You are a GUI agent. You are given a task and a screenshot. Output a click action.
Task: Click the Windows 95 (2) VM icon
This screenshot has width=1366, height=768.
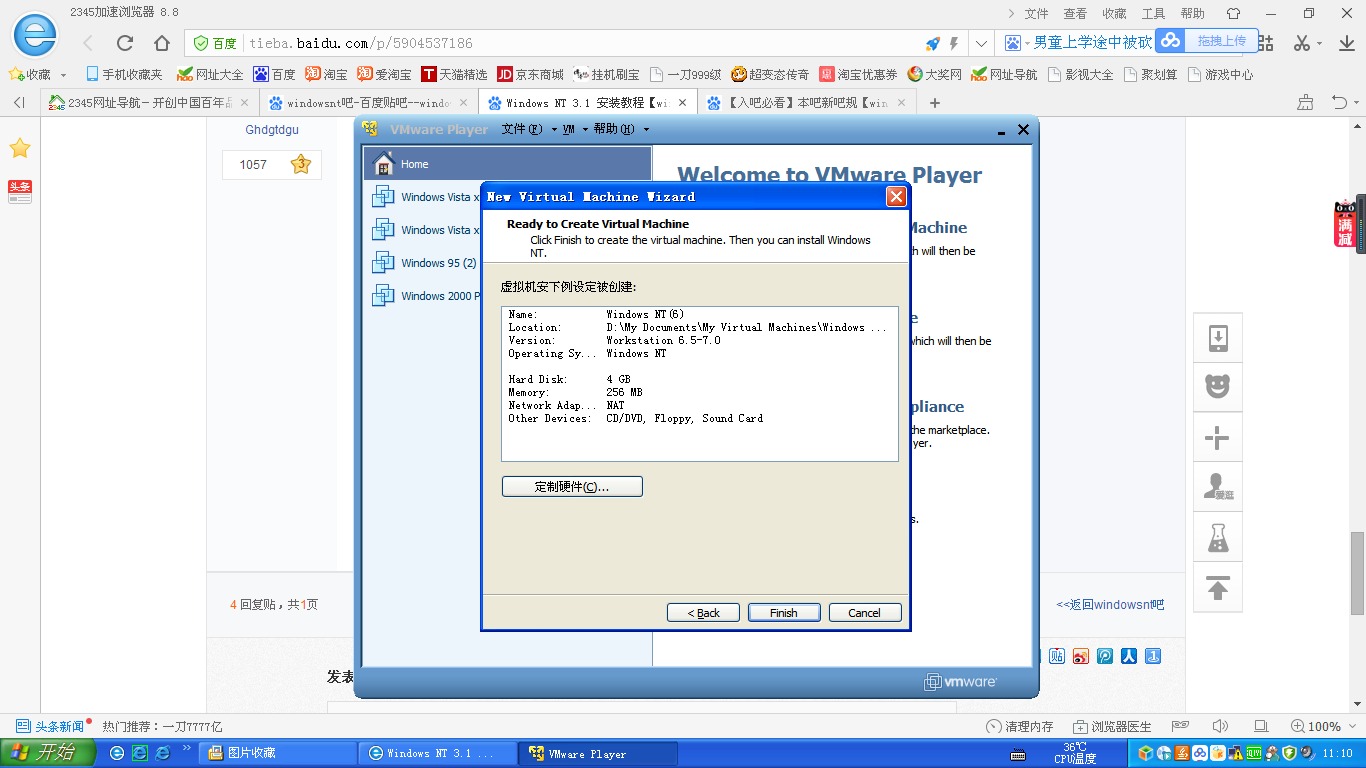click(383, 263)
